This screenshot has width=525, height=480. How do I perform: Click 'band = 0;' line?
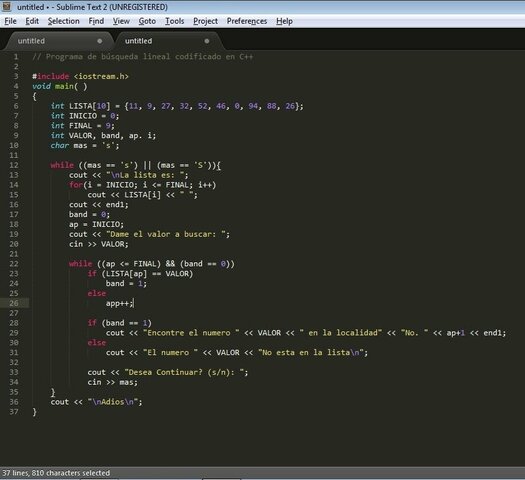pyautogui.click(x=89, y=215)
